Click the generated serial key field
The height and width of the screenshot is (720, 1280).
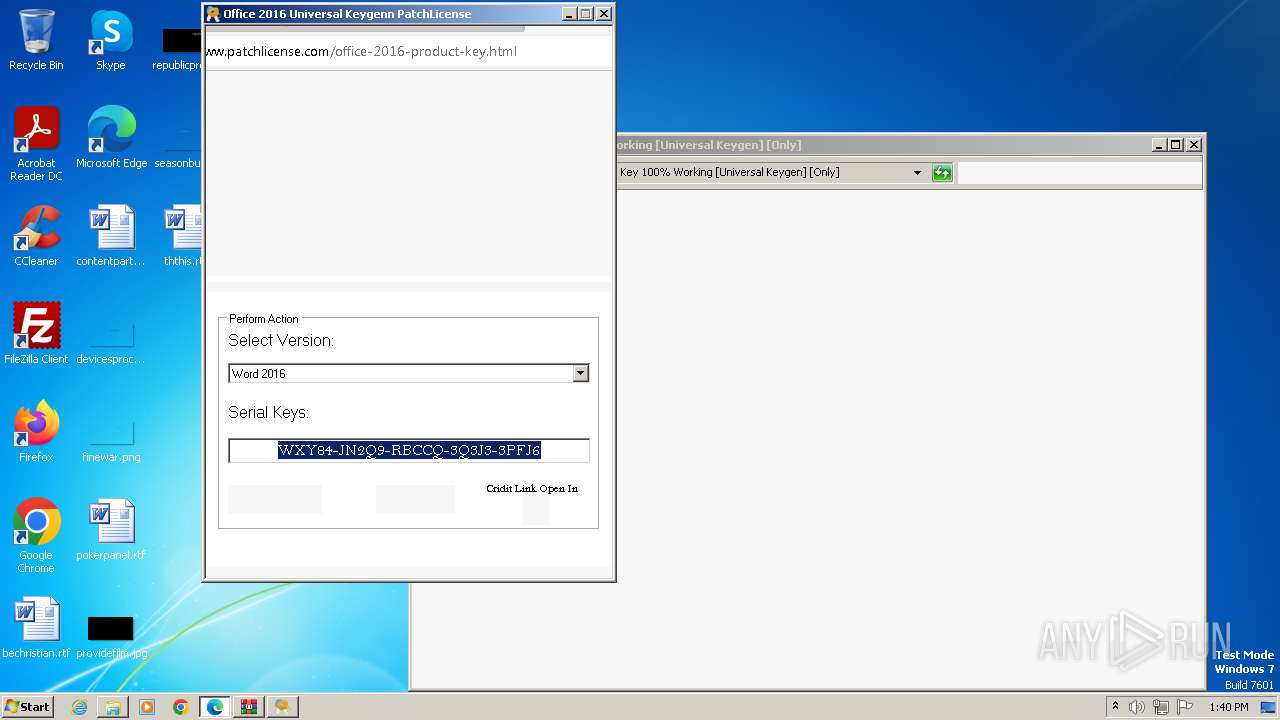click(x=409, y=451)
